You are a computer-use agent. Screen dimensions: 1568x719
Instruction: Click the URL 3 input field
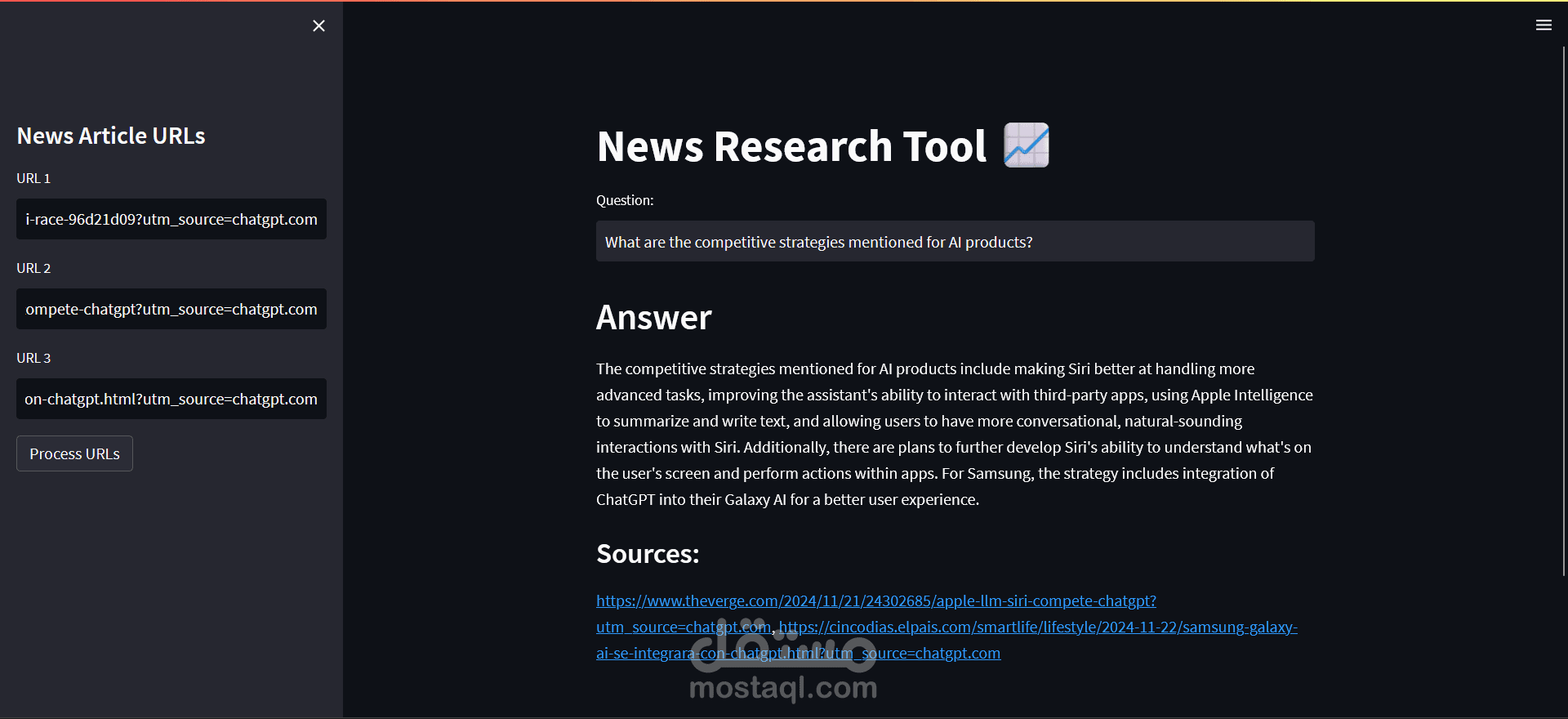point(171,399)
